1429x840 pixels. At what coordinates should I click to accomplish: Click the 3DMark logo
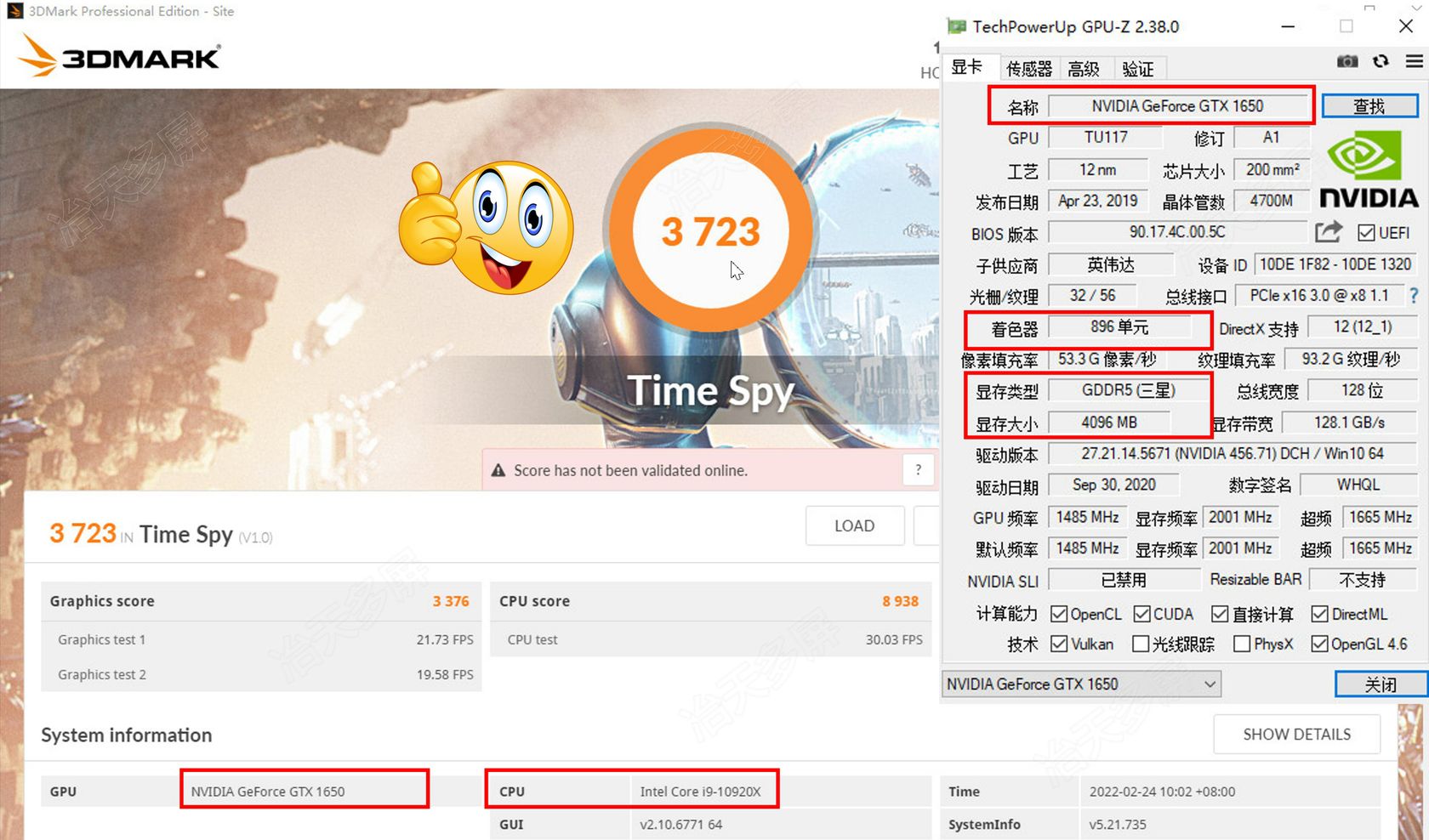(x=119, y=56)
